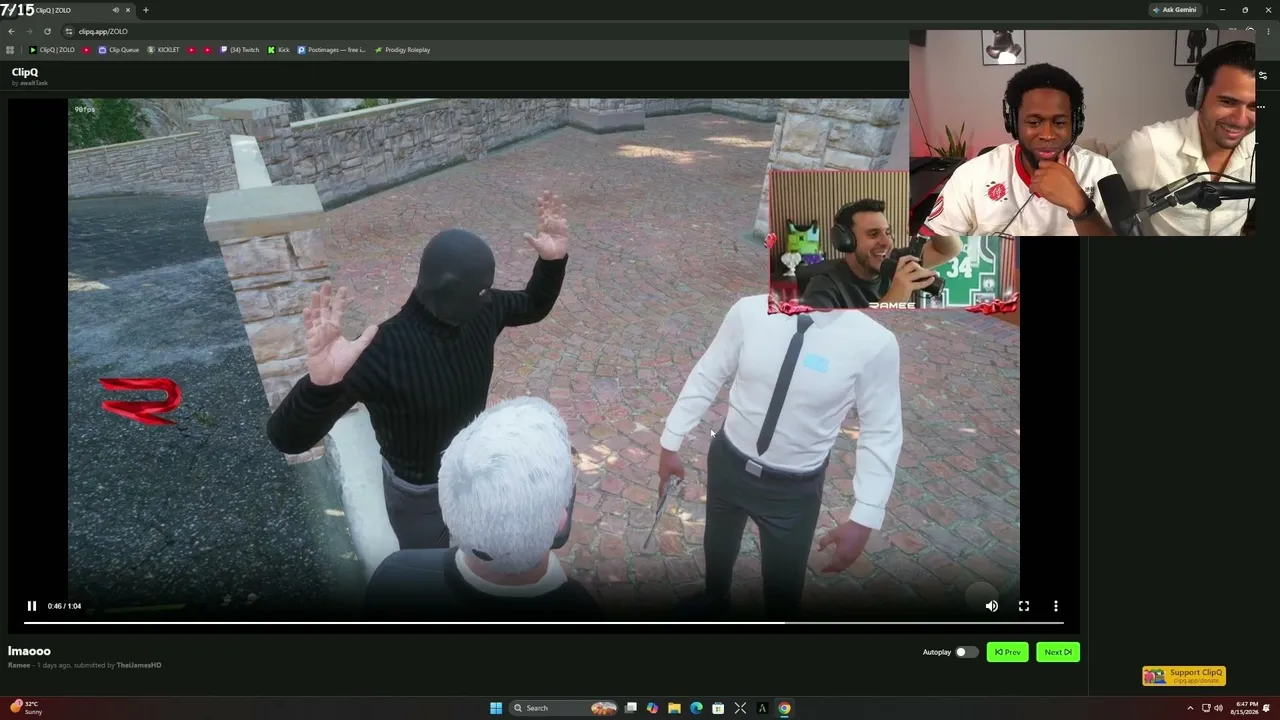Open Task View from the taskbar
This screenshot has width=1280, height=720.
coord(631,708)
